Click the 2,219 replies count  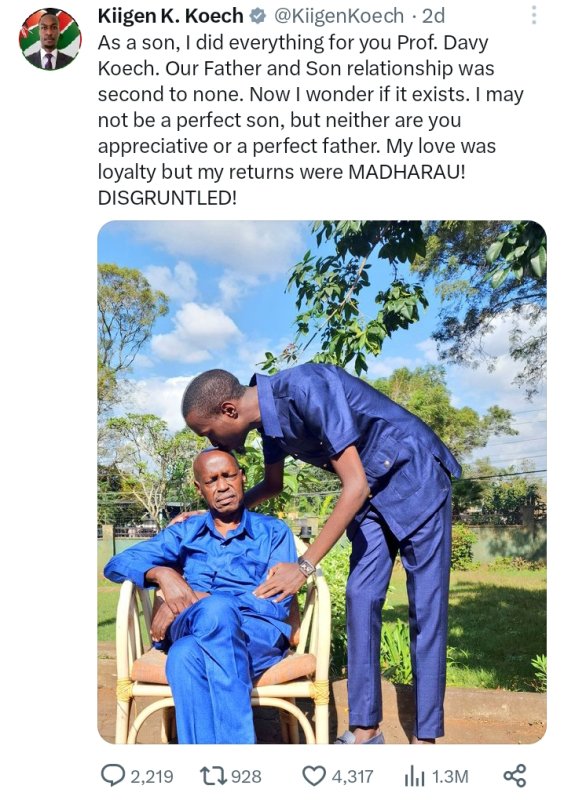[x=152, y=777]
